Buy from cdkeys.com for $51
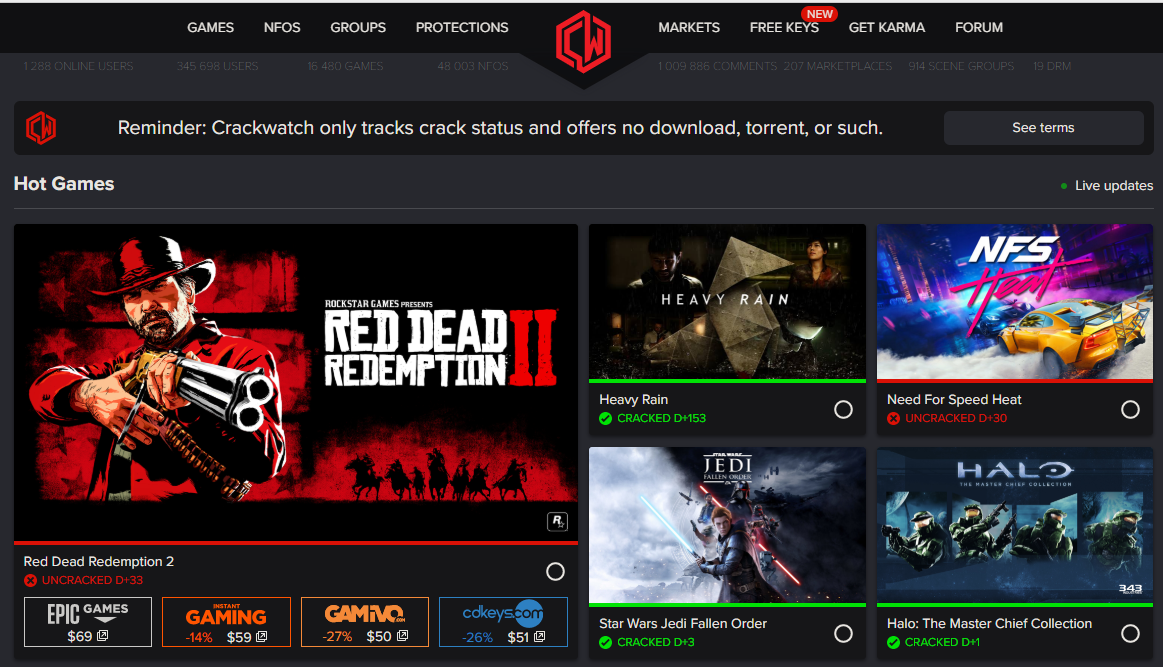The image size is (1163, 667). pyautogui.click(x=504, y=622)
